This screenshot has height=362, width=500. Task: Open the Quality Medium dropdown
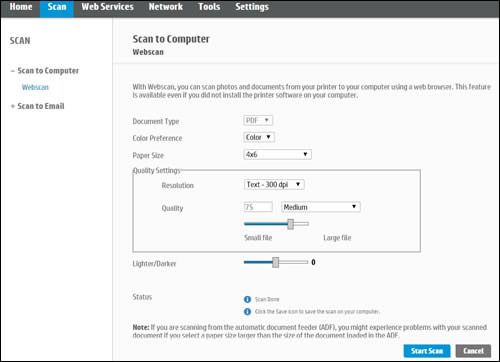[x=321, y=207]
